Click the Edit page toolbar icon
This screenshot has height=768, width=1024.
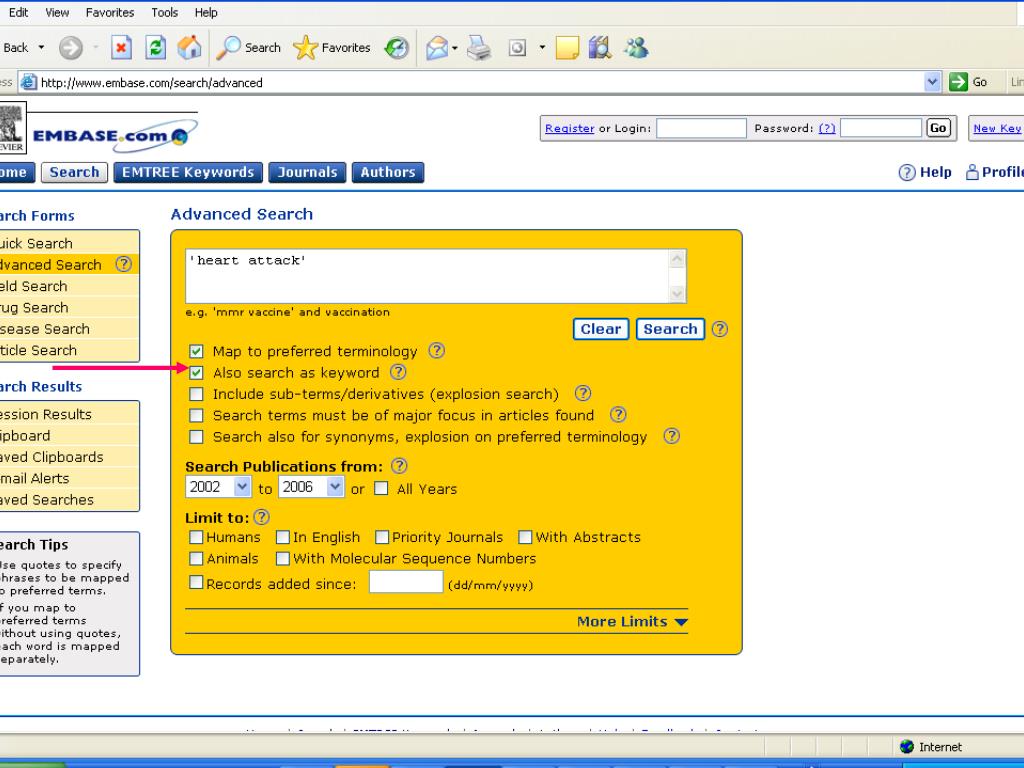[517, 48]
